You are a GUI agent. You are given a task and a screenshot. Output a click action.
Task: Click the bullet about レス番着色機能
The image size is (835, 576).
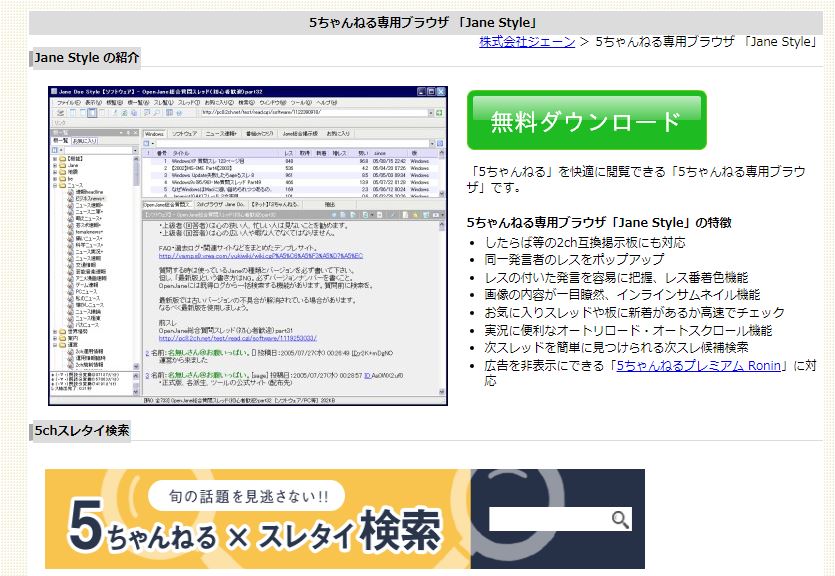point(616,277)
